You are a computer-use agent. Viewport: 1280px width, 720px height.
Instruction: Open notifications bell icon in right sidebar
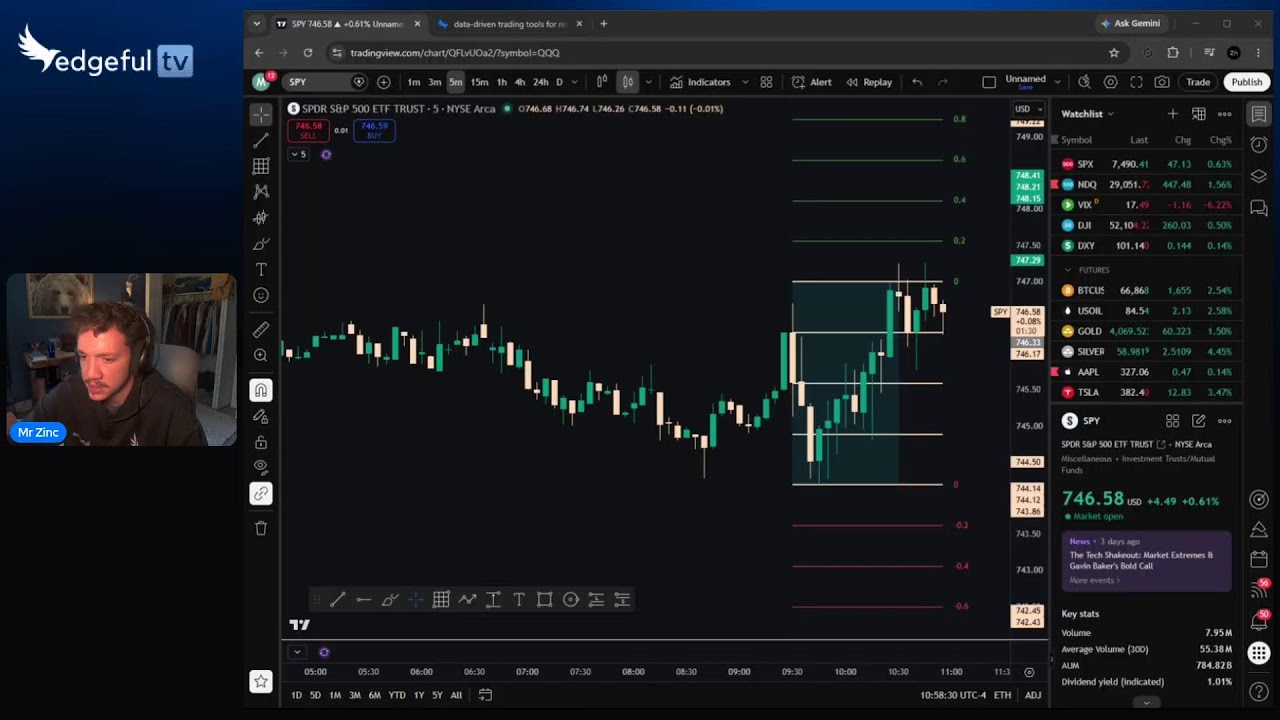[x=1259, y=622]
